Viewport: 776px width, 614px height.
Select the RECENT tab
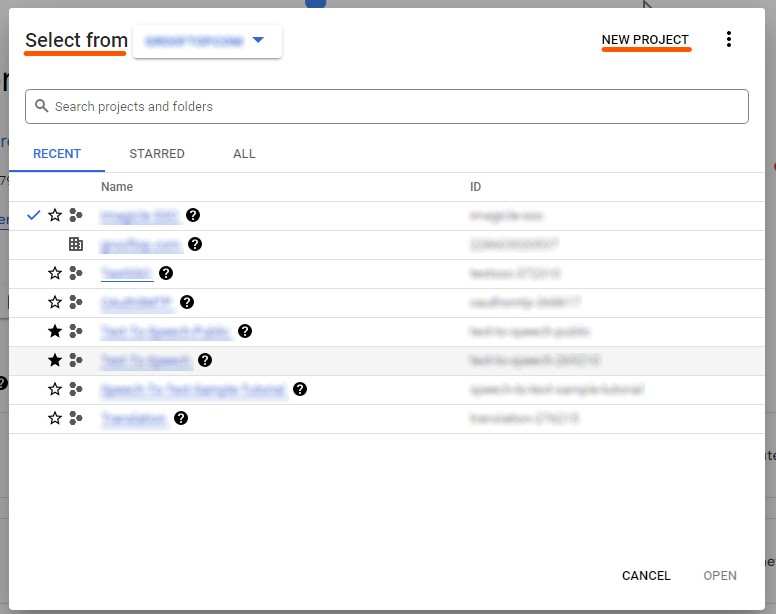point(57,154)
